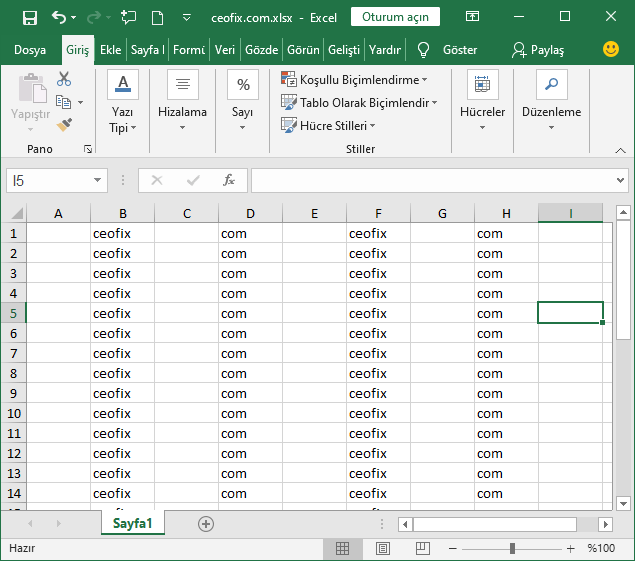Open the undo history dropdown arrow
The image size is (635, 561).
pyautogui.click(x=73, y=17)
